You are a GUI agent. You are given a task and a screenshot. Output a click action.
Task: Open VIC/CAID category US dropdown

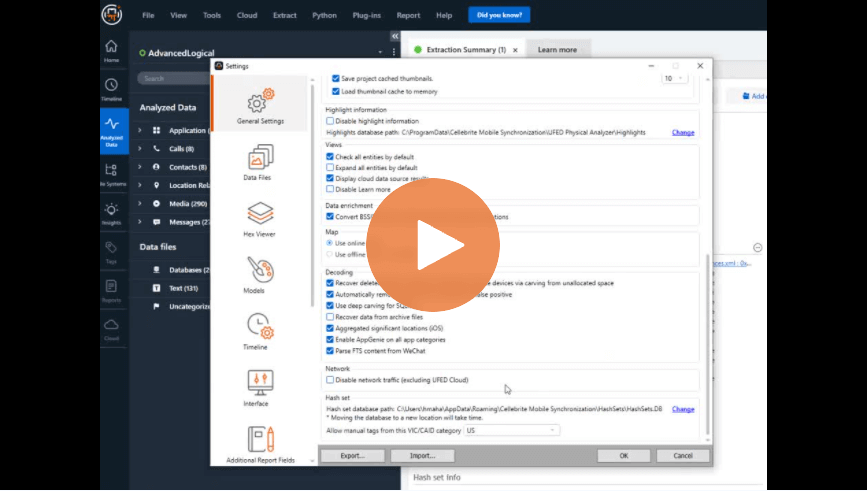point(511,430)
